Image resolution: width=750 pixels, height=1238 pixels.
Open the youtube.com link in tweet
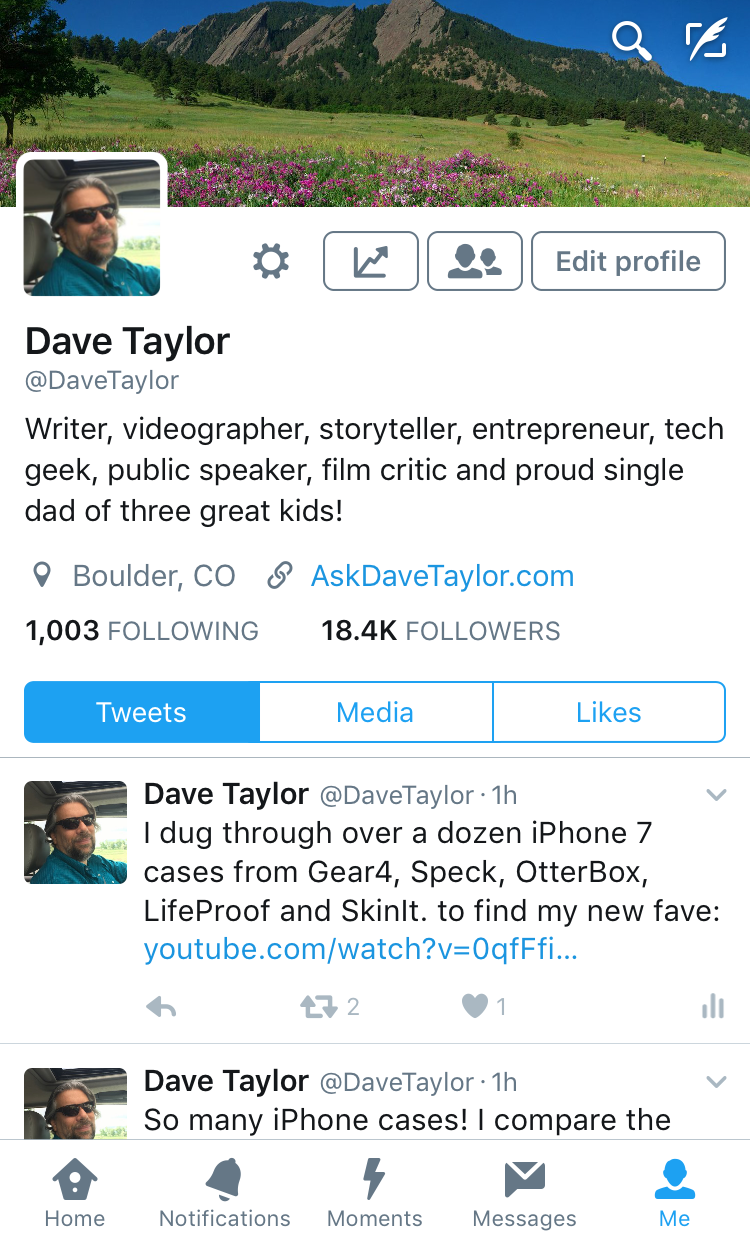361,949
